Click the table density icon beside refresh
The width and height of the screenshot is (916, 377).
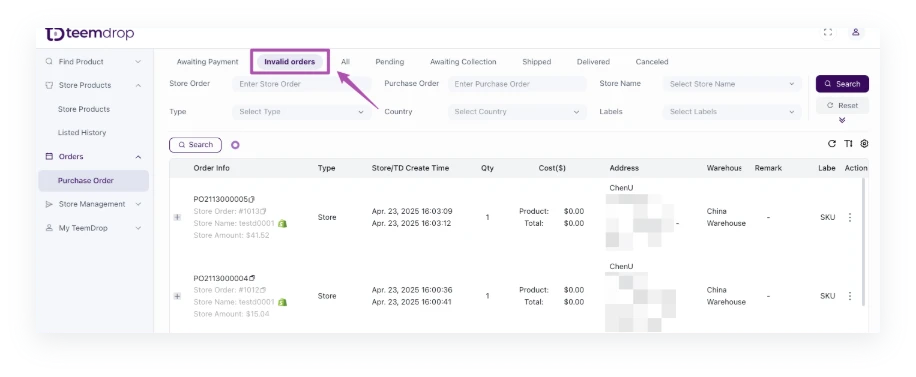click(x=848, y=144)
